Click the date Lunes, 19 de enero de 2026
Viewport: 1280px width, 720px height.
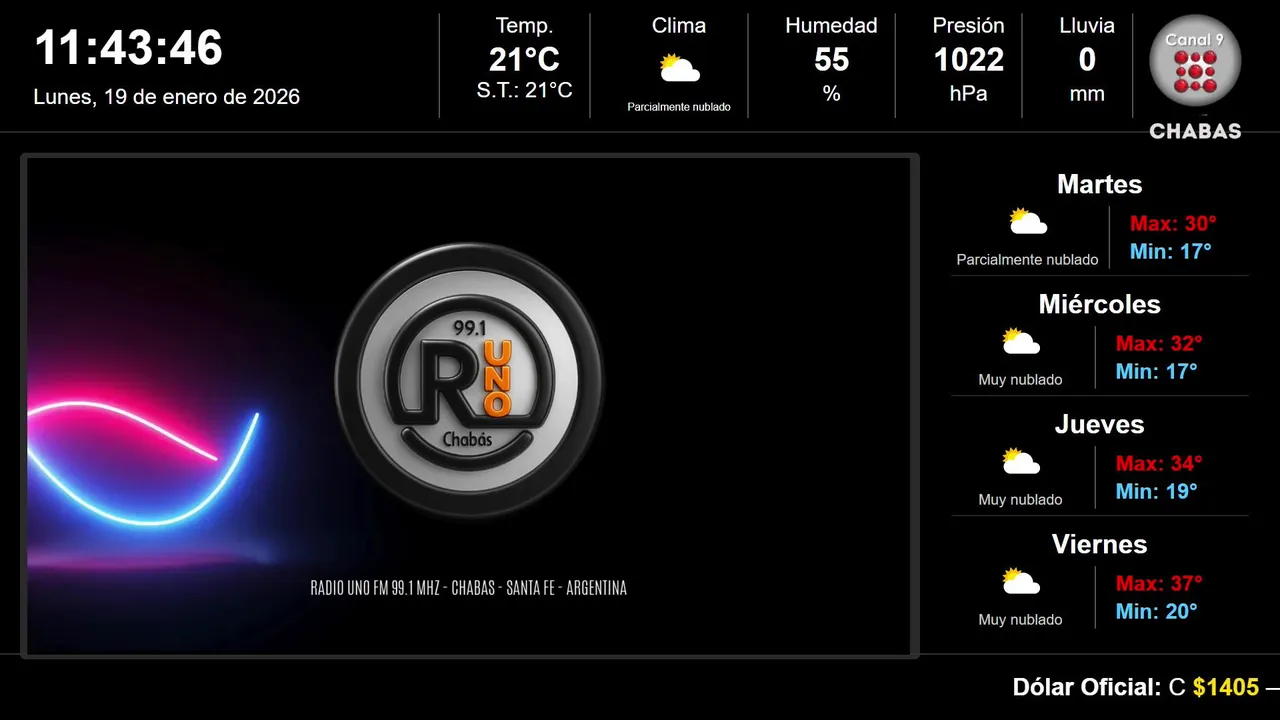(167, 97)
